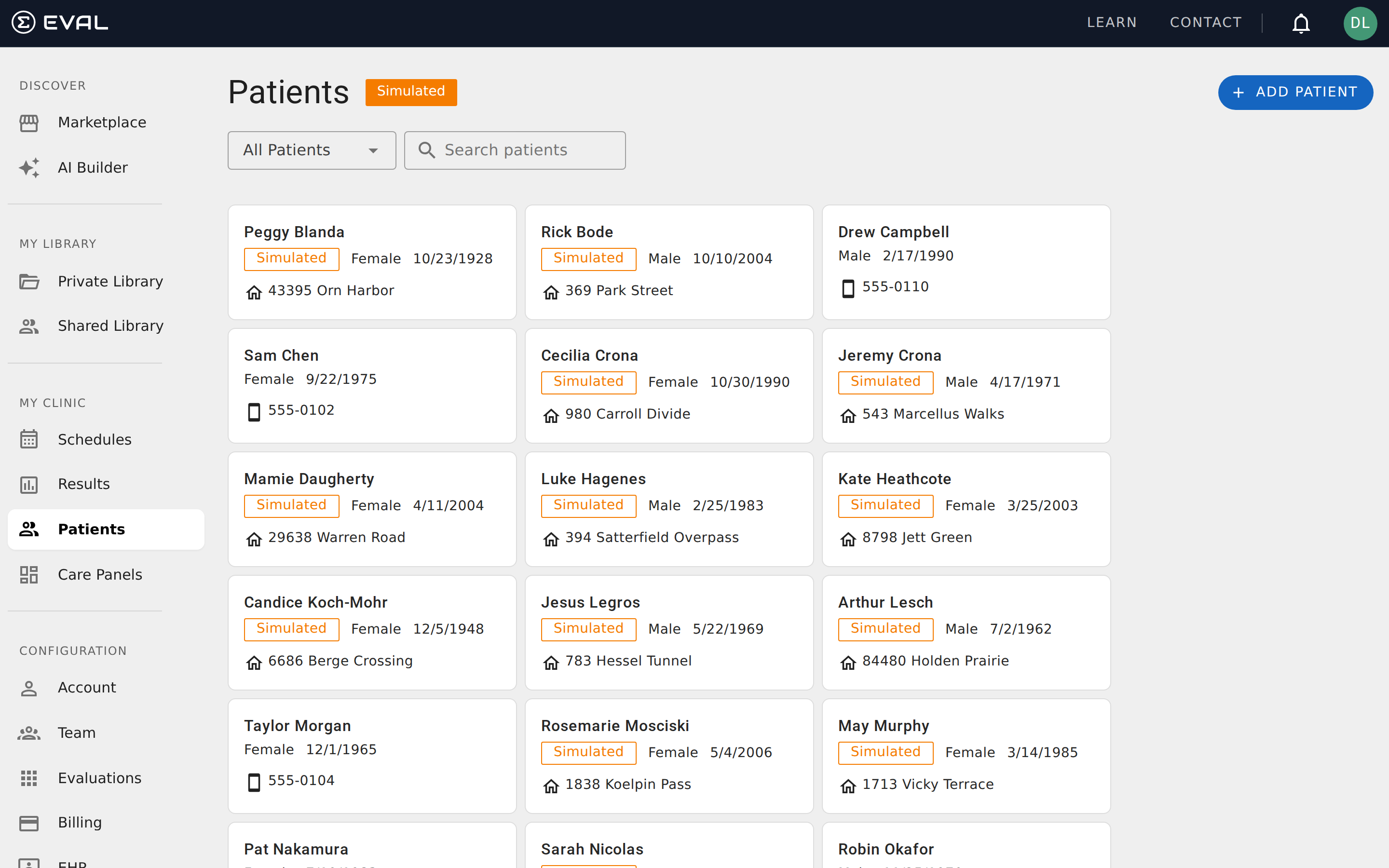Open Evaluations settings
This screenshot has width=1389, height=868.
pos(99,778)
